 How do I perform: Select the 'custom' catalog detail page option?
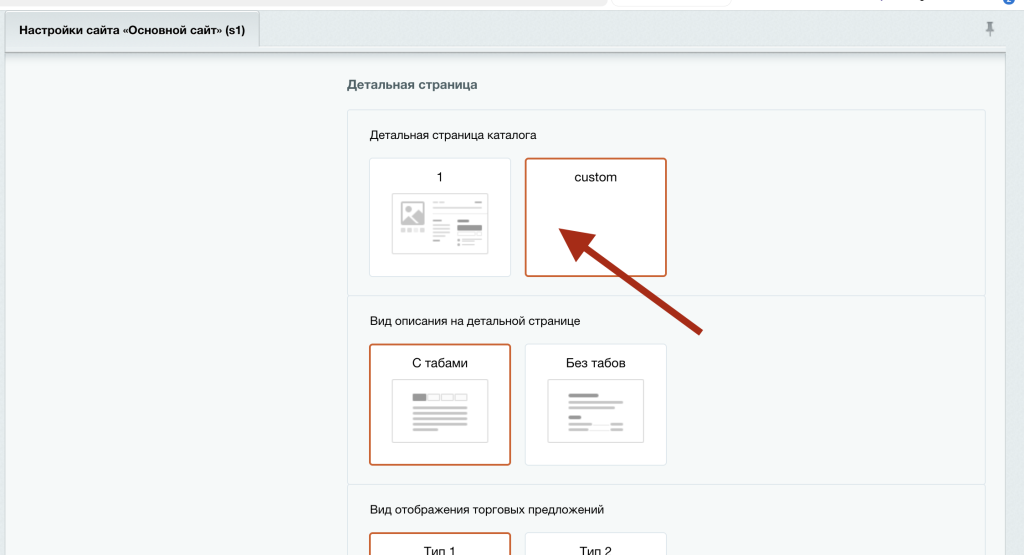click(595, 178)
